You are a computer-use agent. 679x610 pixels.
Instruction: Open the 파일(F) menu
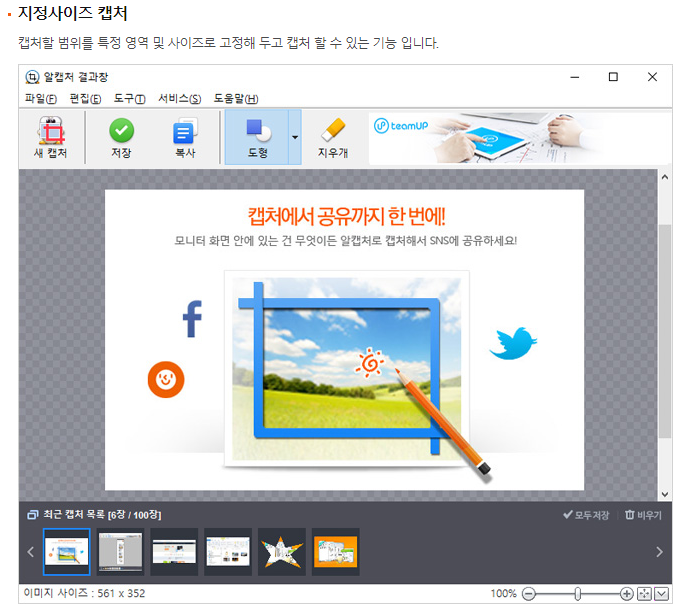click(41, 99)
